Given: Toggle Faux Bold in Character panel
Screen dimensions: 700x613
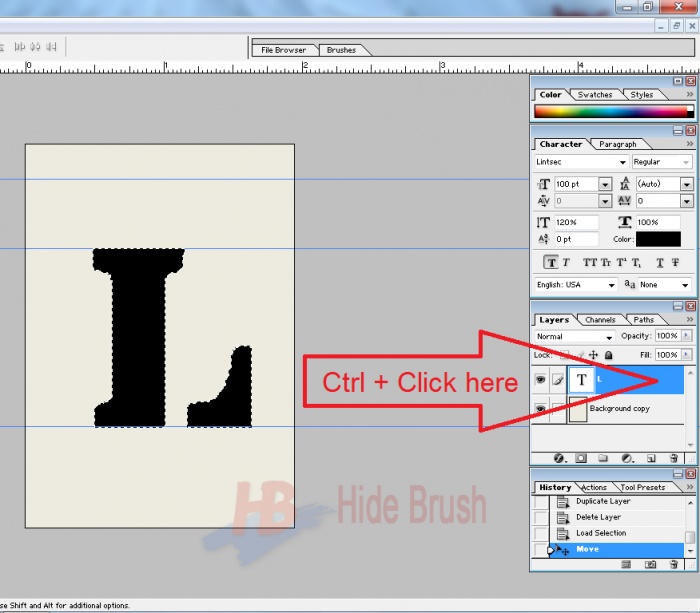Looking at the screenshot, I should [x=551, y=263].
